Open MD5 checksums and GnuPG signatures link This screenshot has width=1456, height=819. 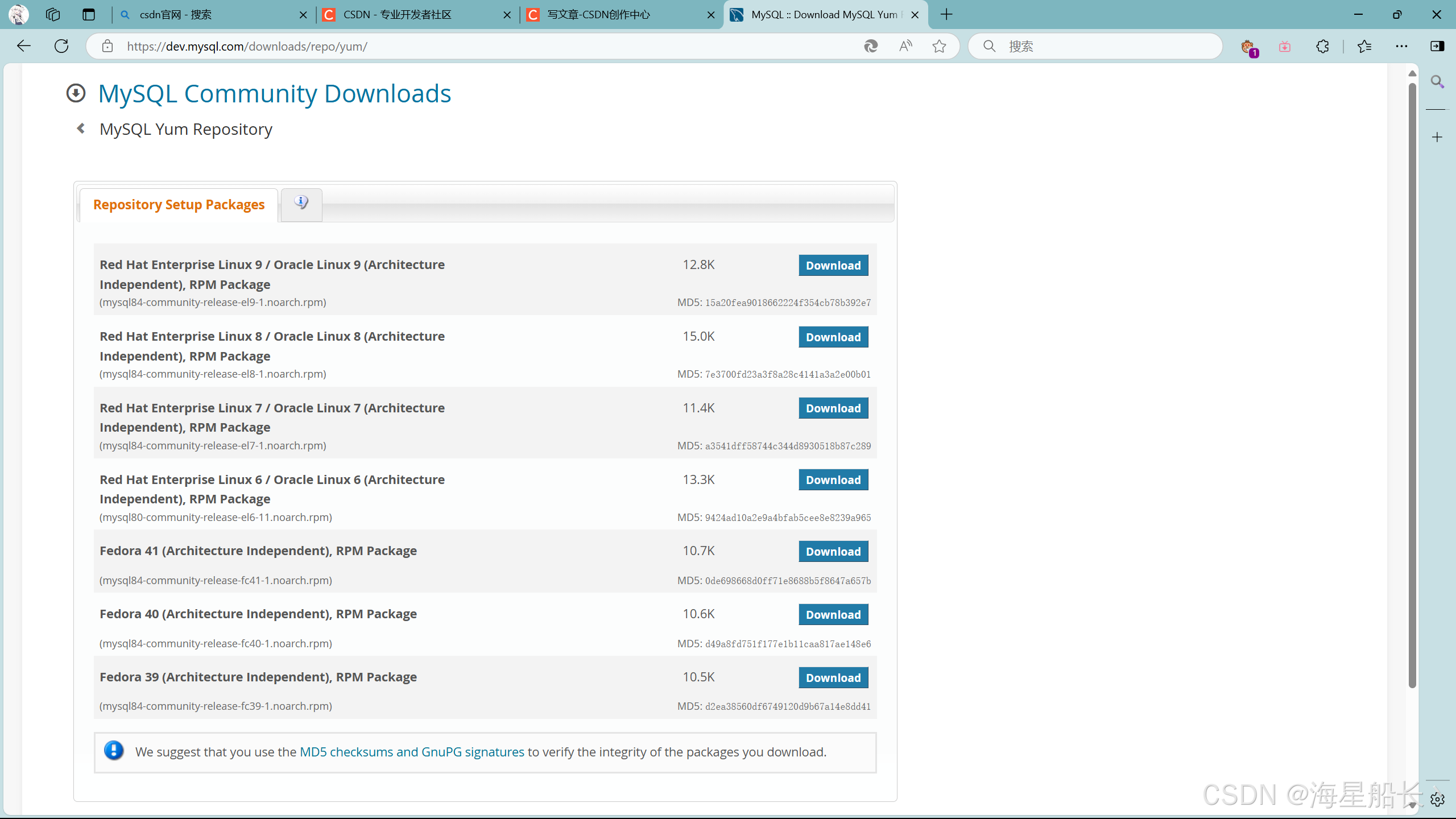(x=412, y=752)
